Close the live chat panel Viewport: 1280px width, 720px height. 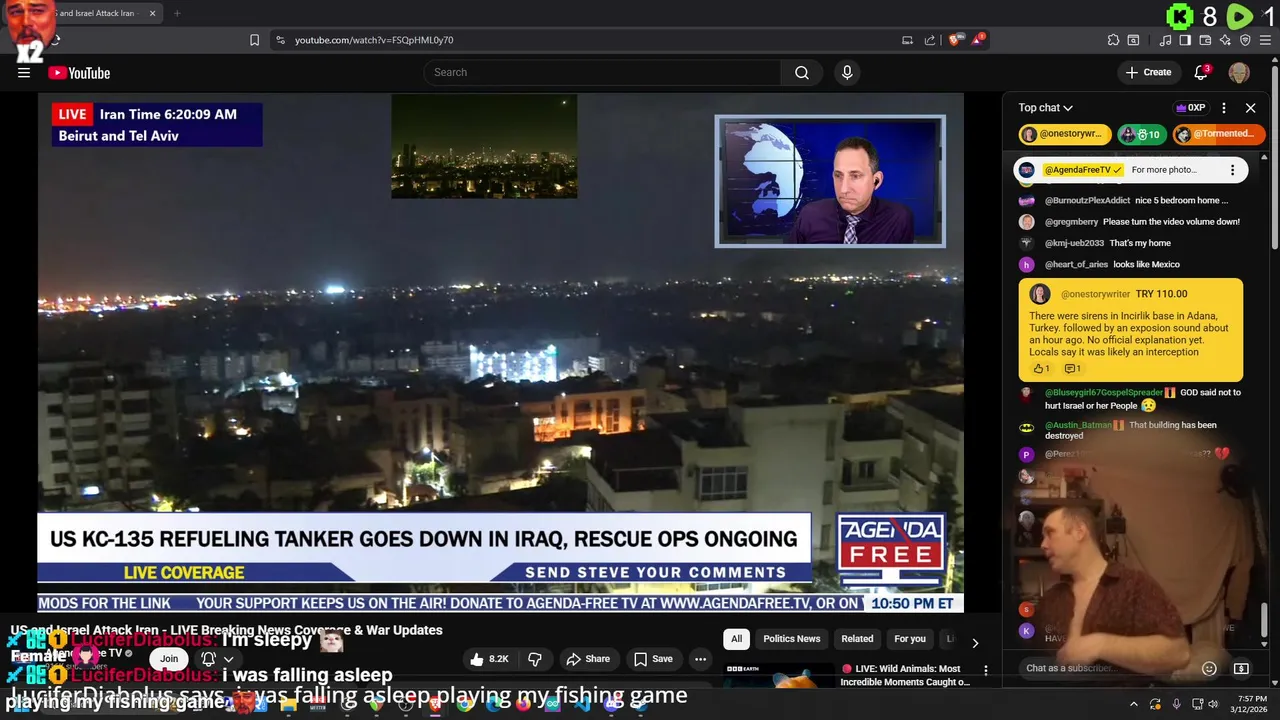[x=1250, y=108]
